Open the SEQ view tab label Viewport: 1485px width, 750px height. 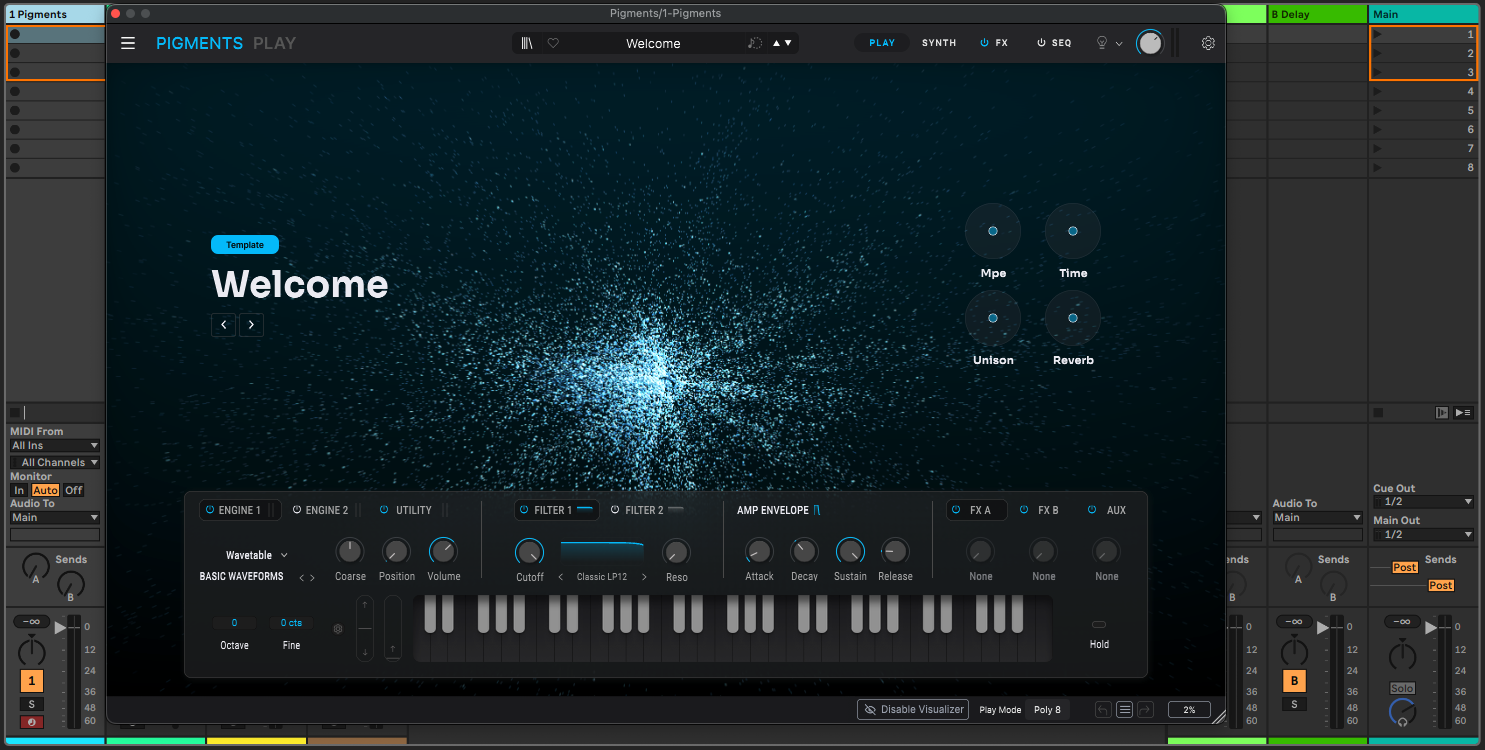click(x=1062, y=43)
